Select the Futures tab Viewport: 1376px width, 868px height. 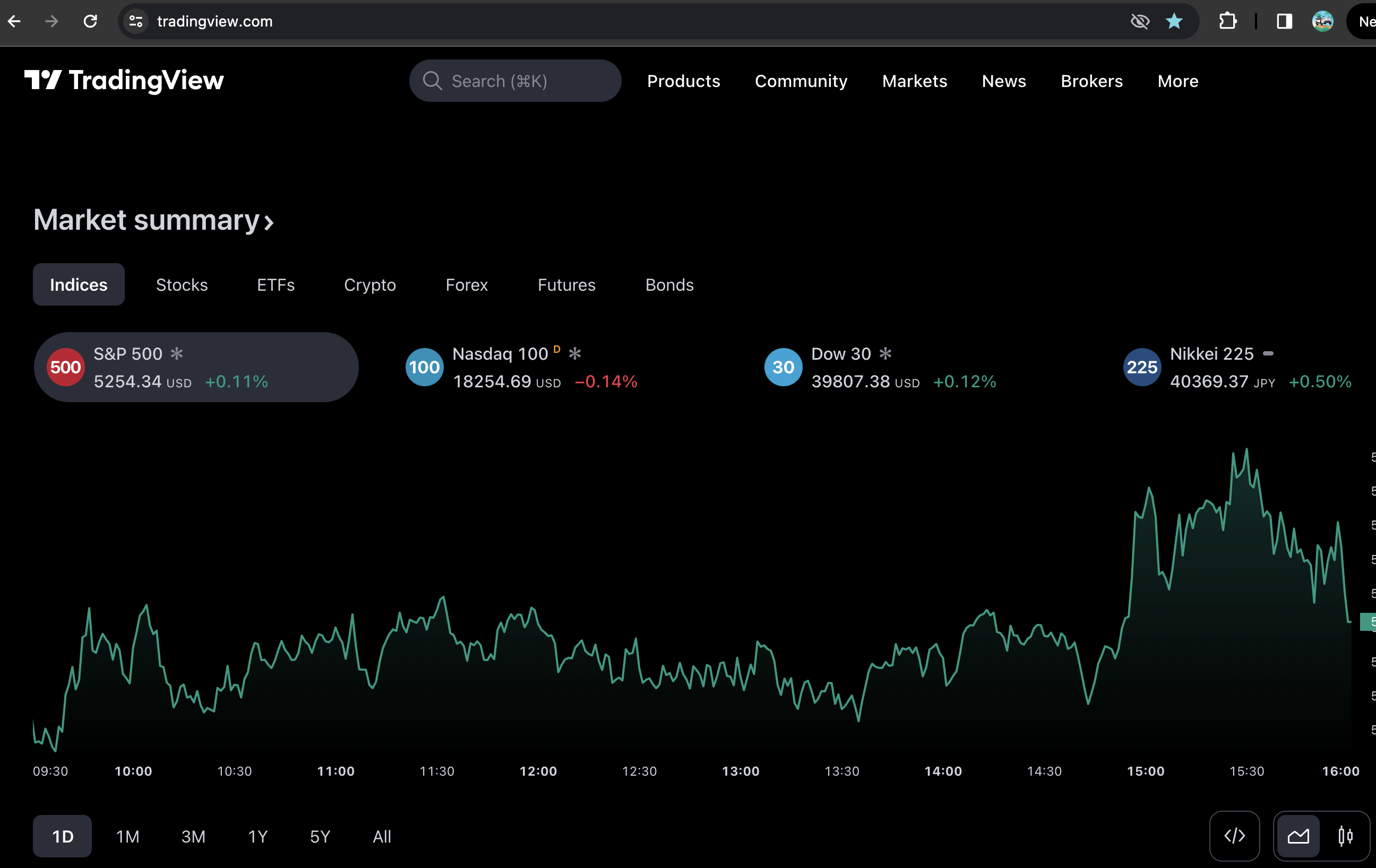click(x=566, y=284)
